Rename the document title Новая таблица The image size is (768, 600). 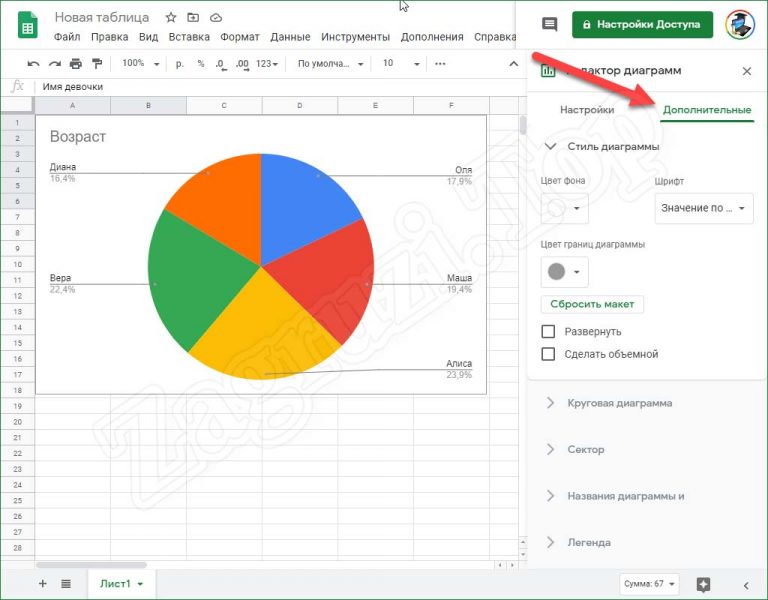coord(102,18)
